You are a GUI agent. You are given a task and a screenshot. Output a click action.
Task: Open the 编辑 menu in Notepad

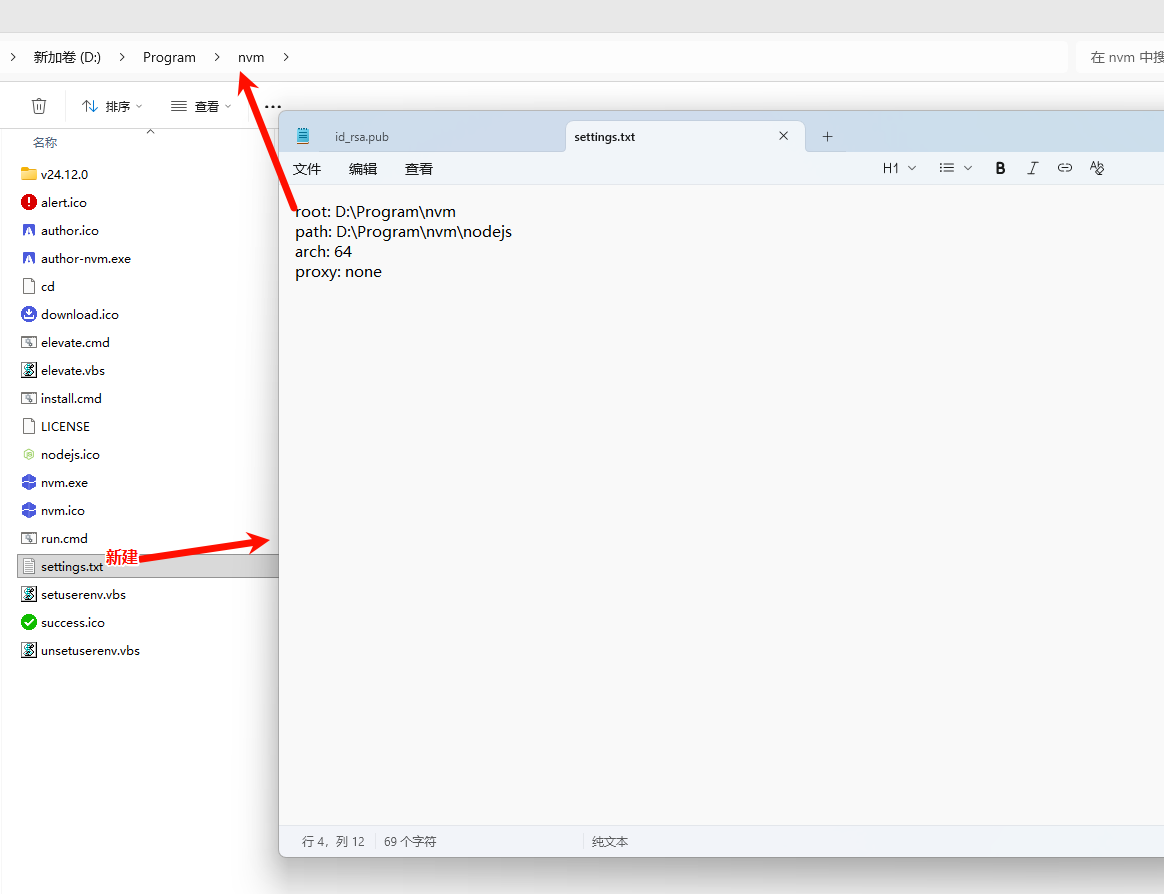363,169
